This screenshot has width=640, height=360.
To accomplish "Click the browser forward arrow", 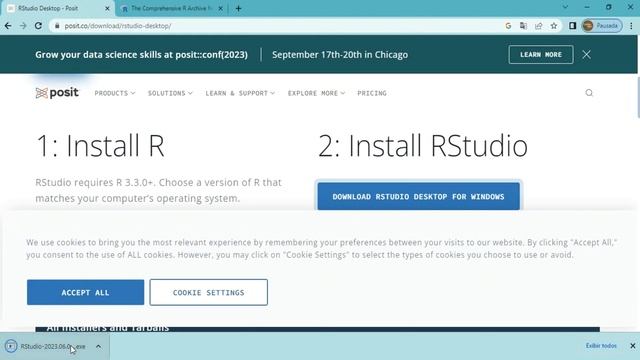I will pyautogui.click(x=23, y=26).
